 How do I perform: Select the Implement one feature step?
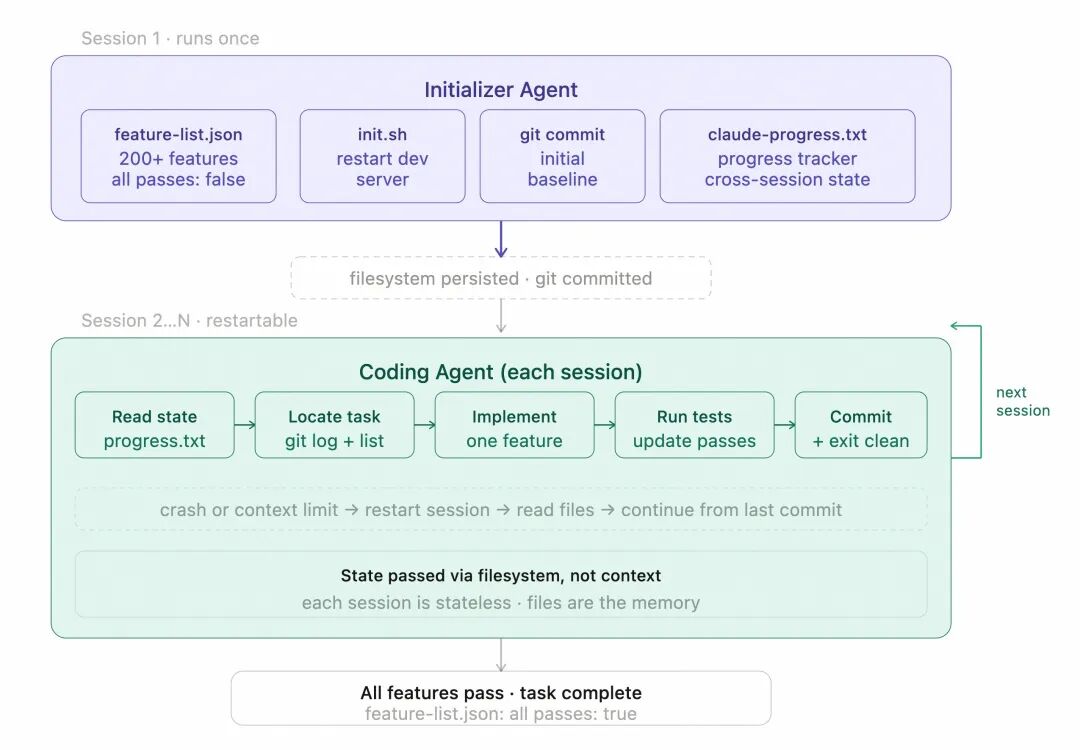(x=514, y=428)
